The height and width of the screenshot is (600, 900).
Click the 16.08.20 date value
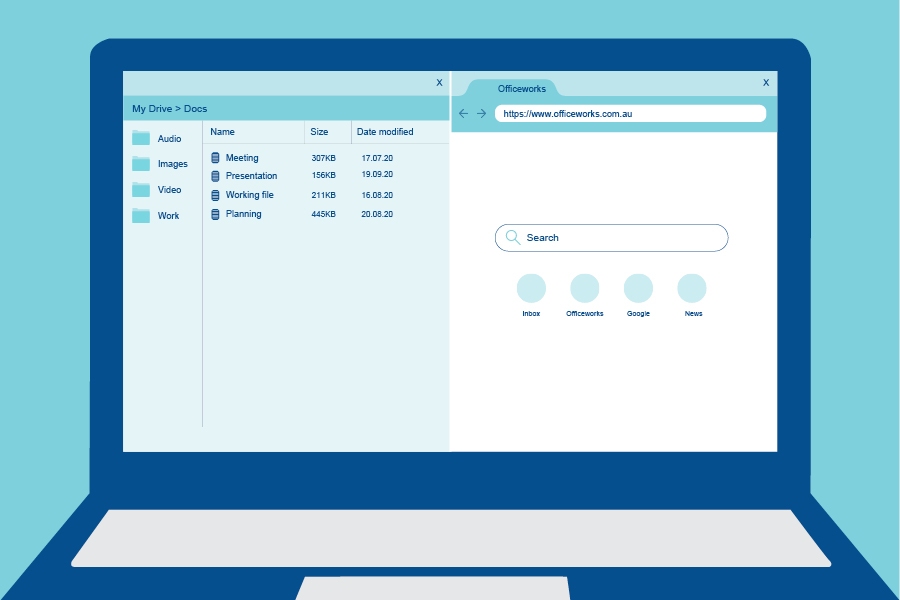[377, 195]
